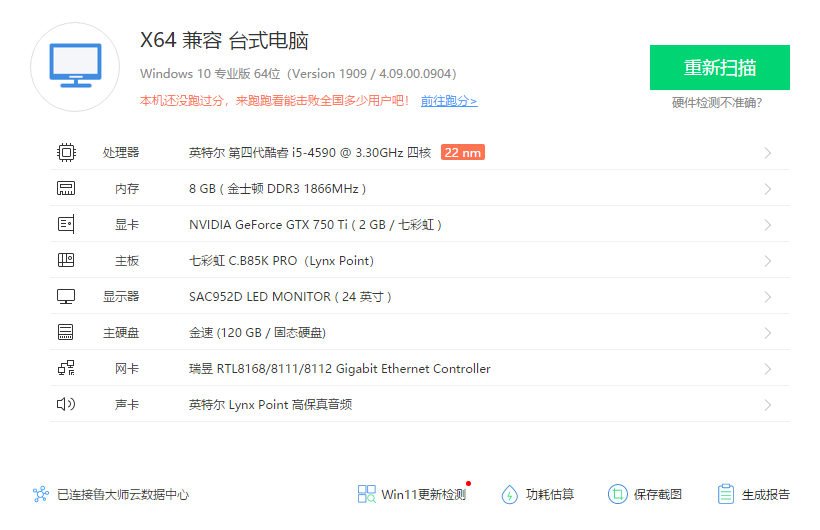This screenshot has width=820, height=530.
Task: Click Windows 10 专业版 64位 version text
Action: tap(298, 74)
